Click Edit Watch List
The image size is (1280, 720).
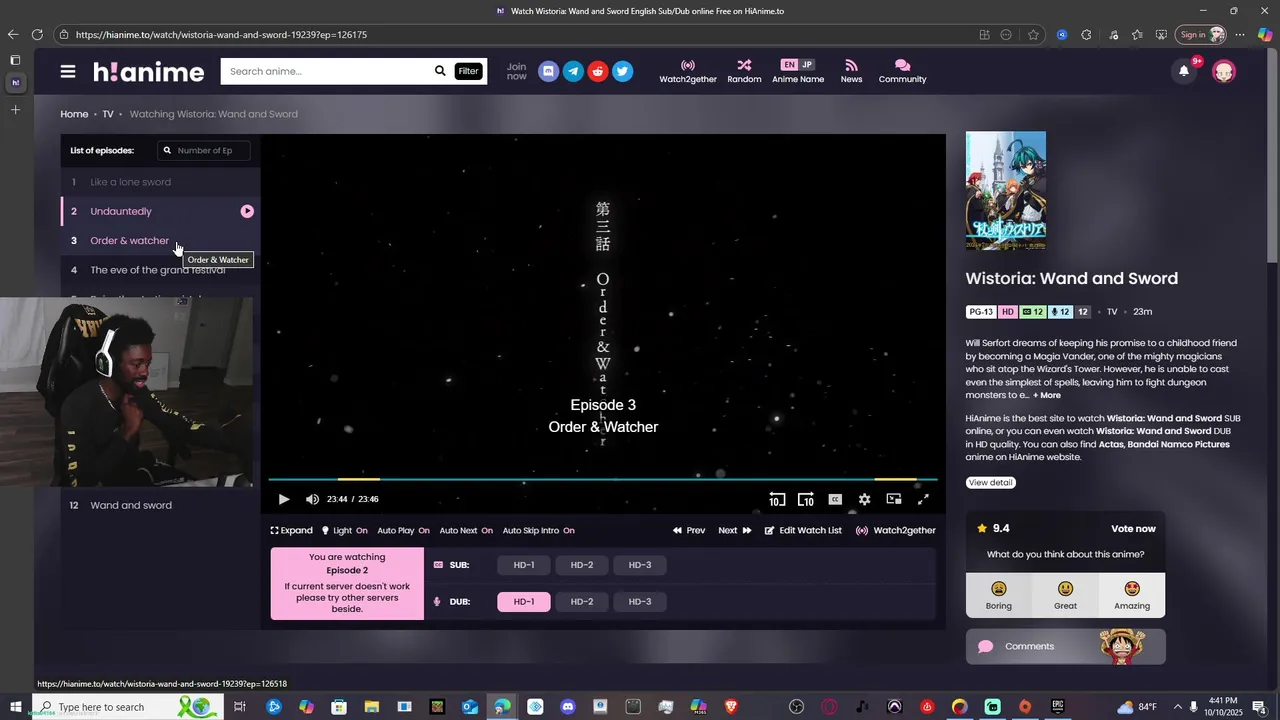803,530
